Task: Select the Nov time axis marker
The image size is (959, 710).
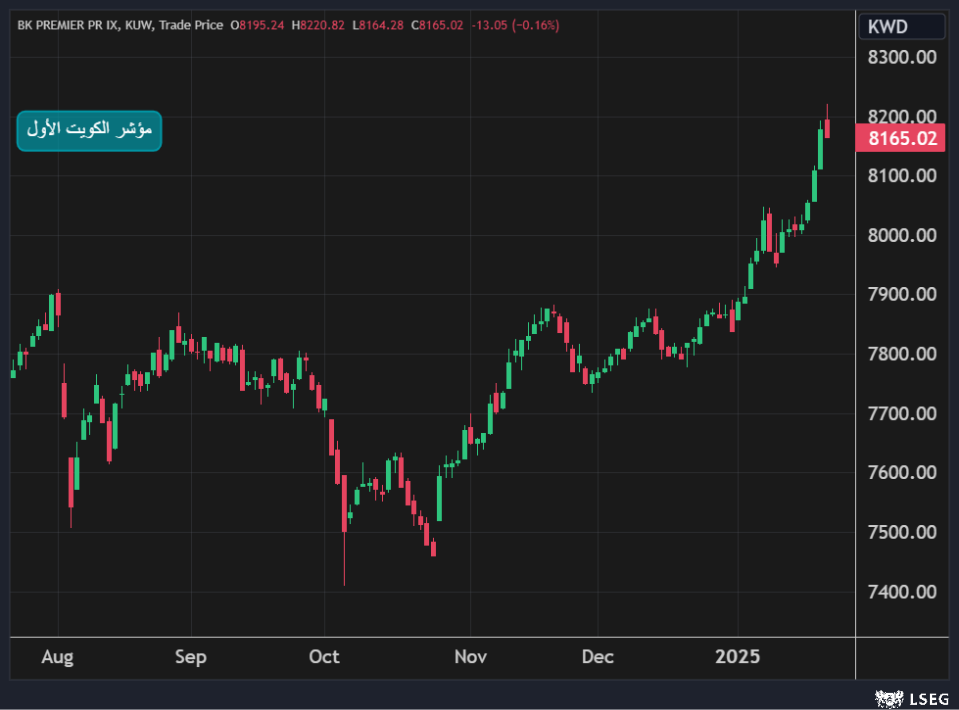Action: tap(469, 657)
